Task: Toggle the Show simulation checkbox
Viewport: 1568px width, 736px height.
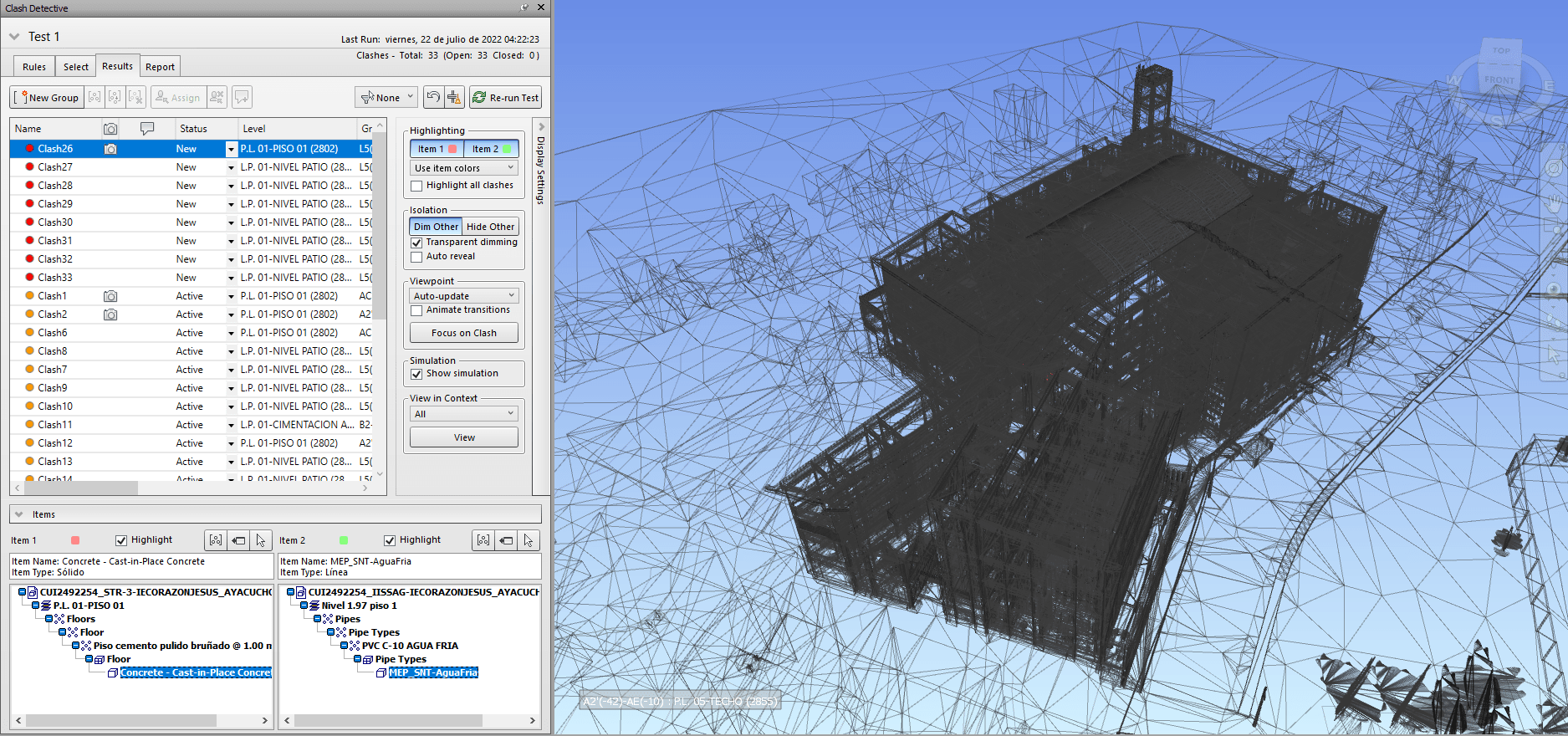Action: point(416,374)
